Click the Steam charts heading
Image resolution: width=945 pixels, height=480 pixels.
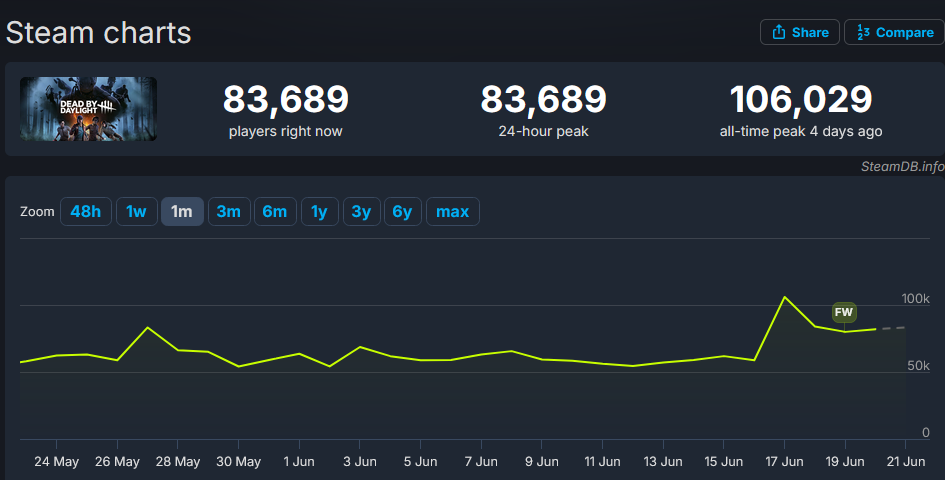click(99, 33)
